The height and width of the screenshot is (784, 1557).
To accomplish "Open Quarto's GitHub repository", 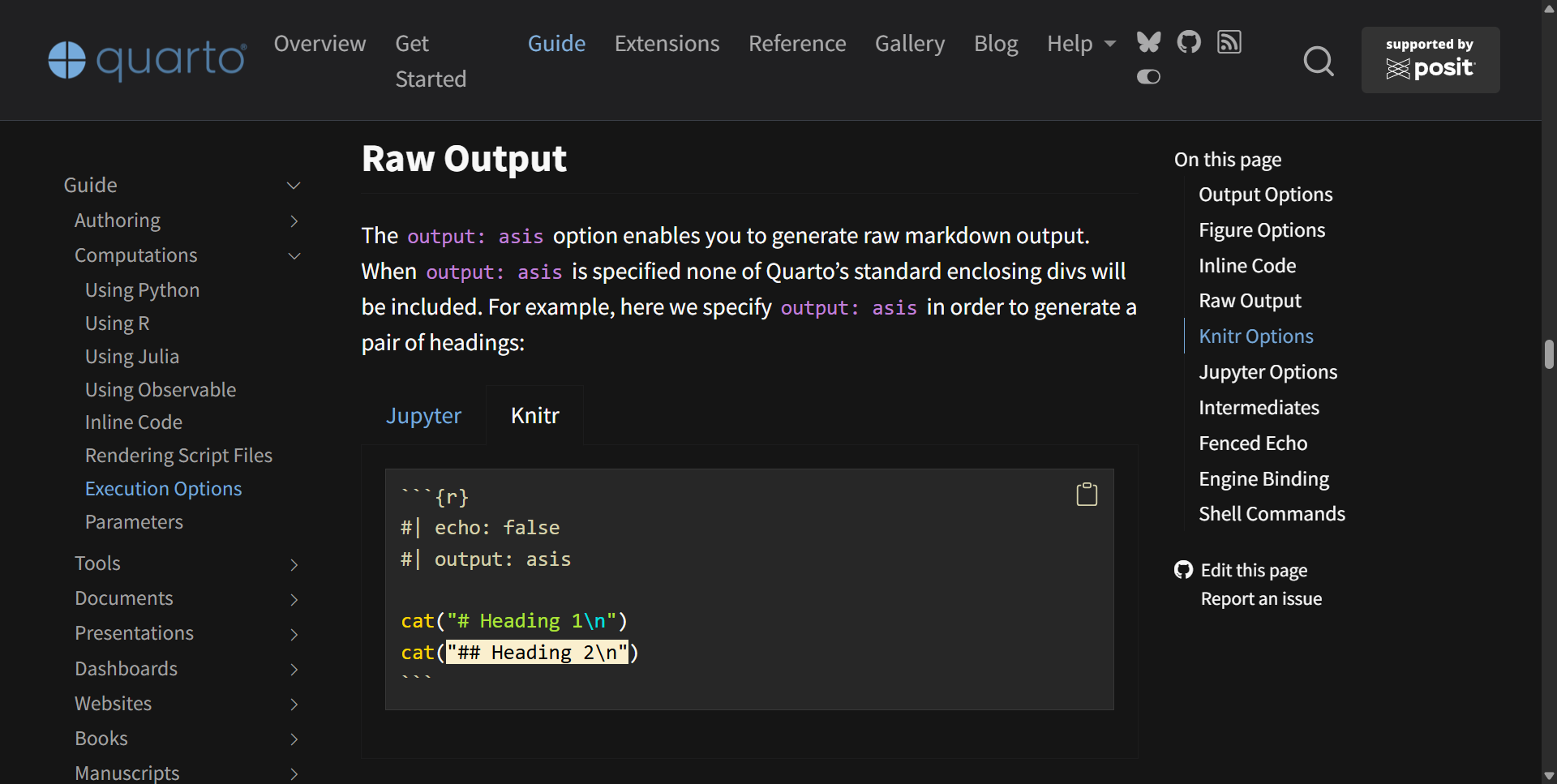I will pos(1188,42).
